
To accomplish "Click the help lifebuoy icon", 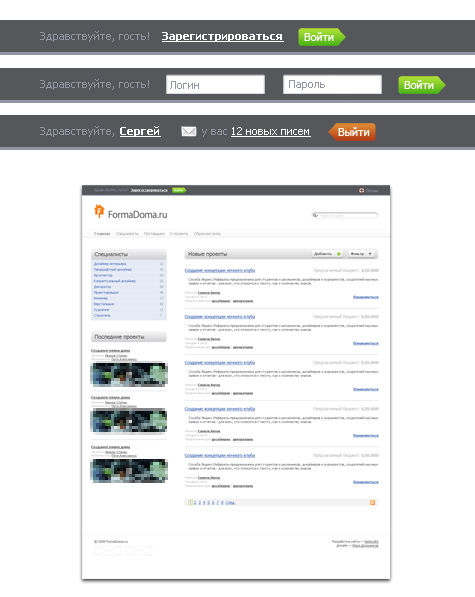I will click(361, 190).
